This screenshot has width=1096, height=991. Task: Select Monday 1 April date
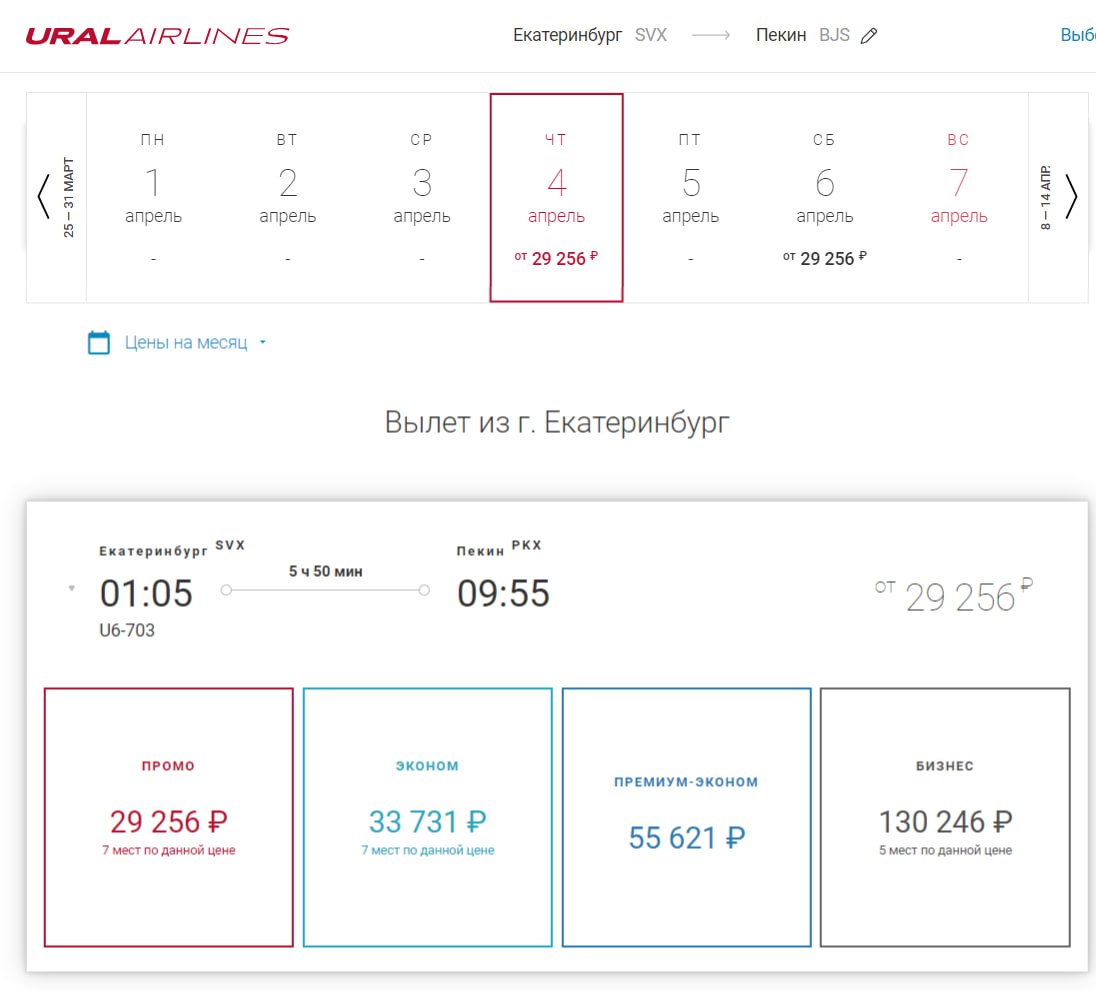click(x=153, y=197)
